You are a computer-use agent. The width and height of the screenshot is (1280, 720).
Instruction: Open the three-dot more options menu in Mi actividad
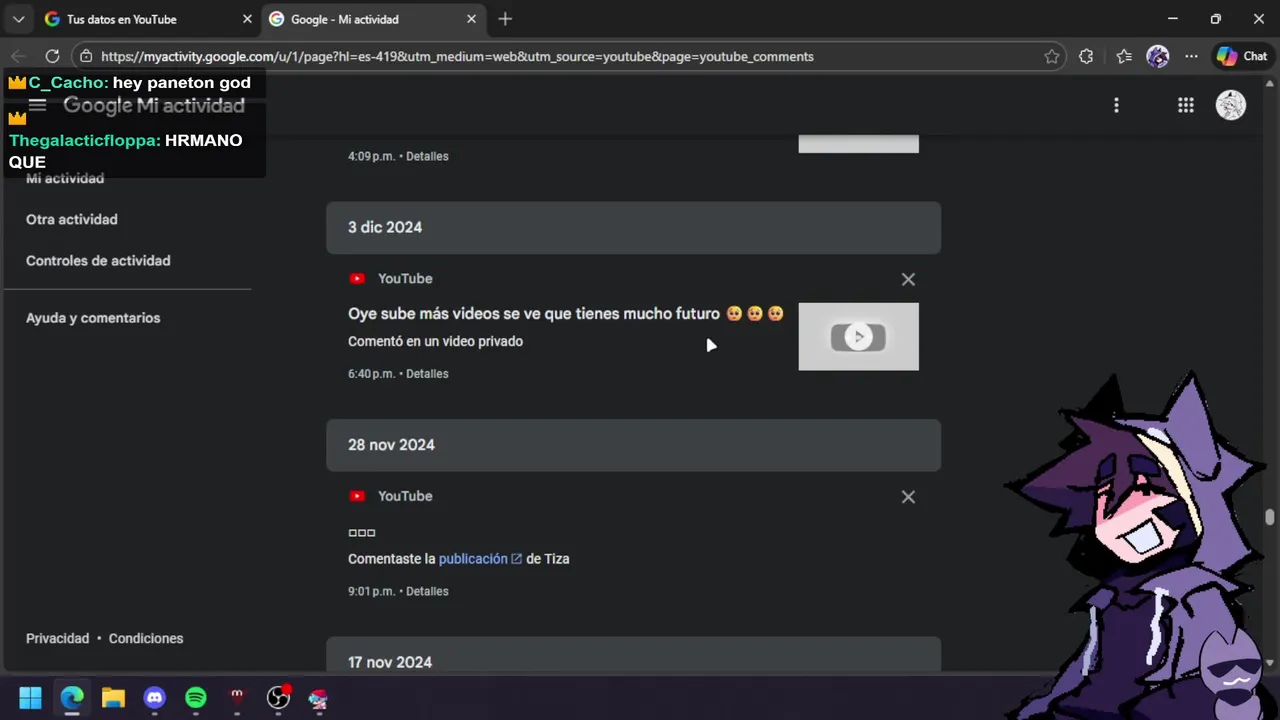click(1116, 105)
